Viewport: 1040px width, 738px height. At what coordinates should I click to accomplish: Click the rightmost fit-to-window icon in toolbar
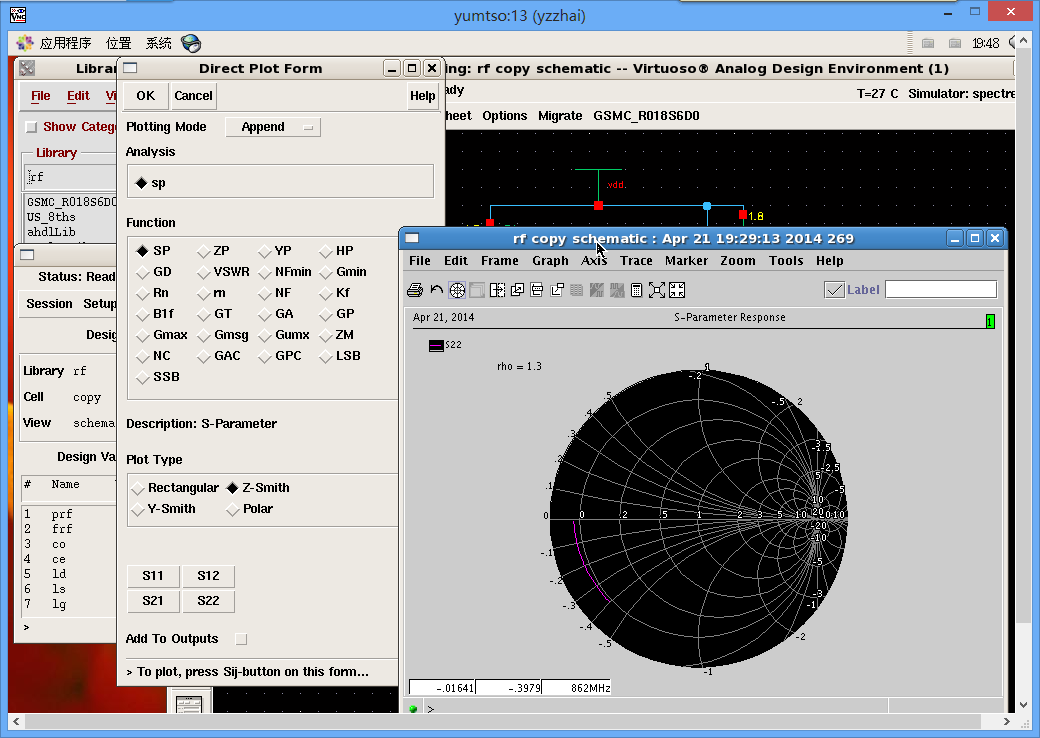coord(677,290)
